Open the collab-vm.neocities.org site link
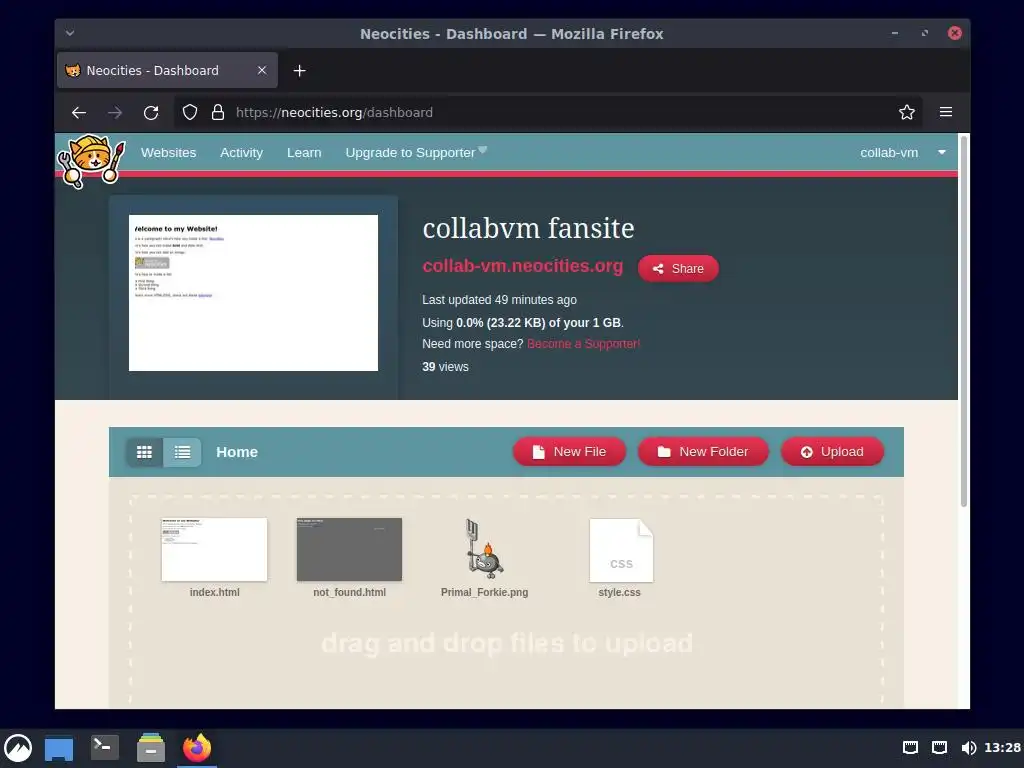The image size is (1024, 768). pyautogui.click(x=522, y=266)
